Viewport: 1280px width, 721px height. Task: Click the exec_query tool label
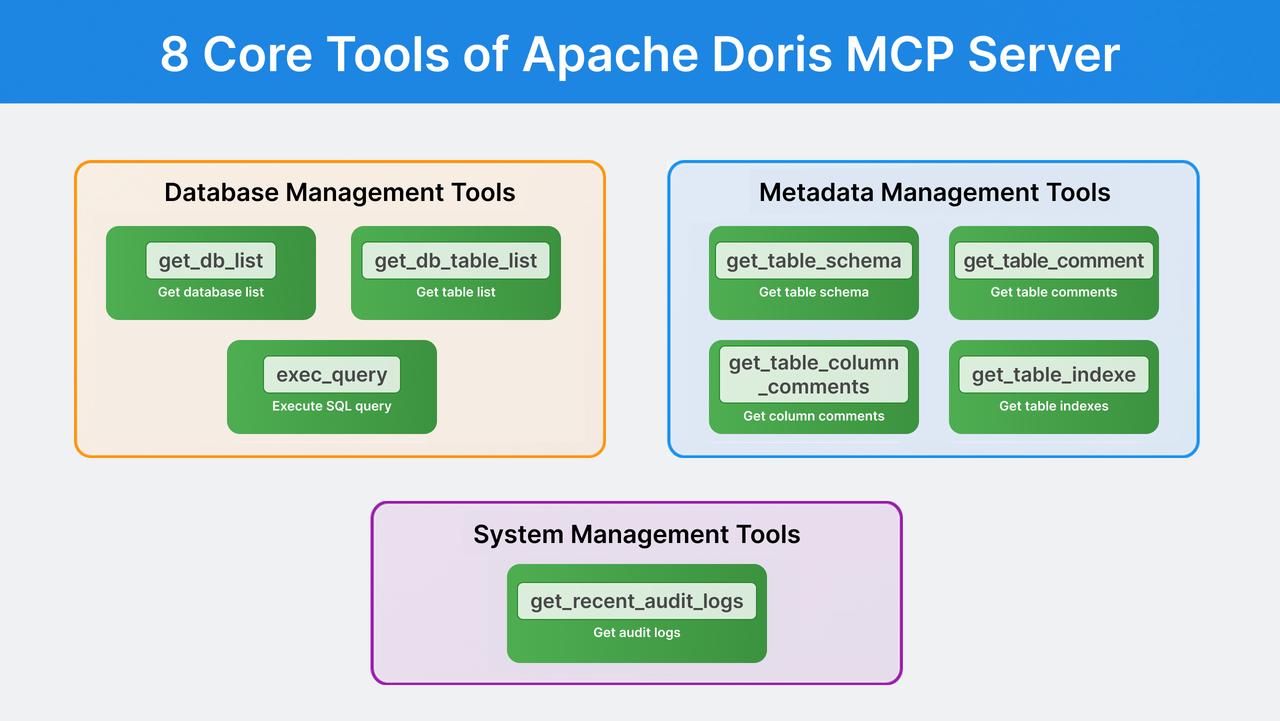(332, 375)
